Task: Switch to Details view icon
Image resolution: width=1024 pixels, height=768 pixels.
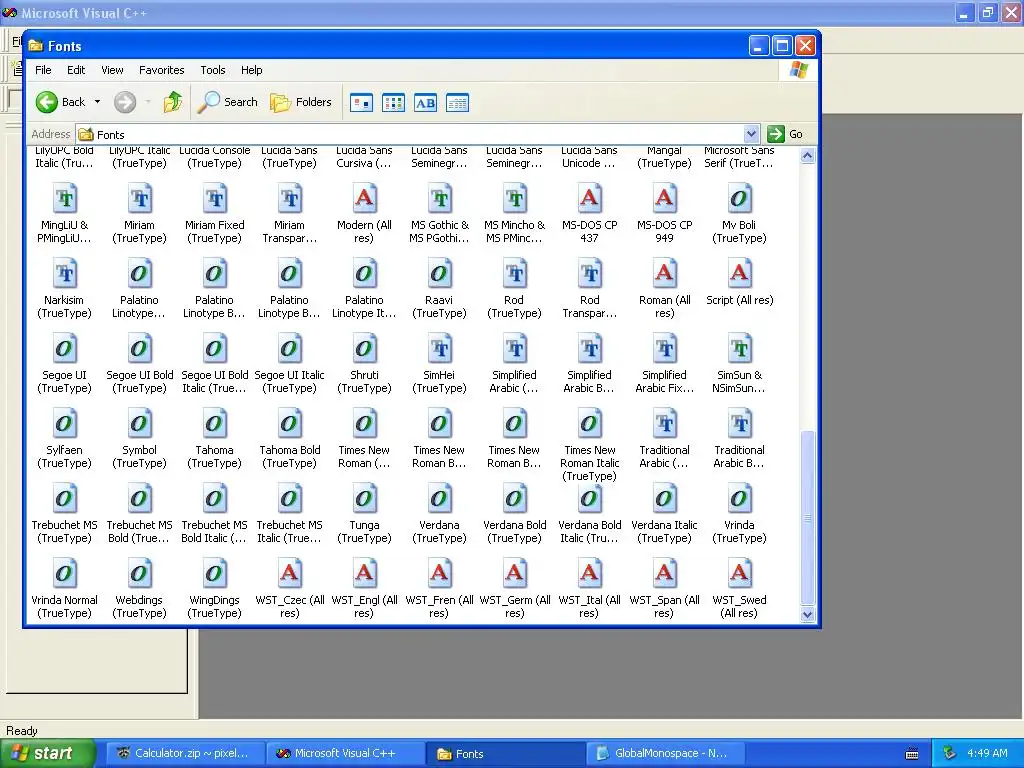Action: point(458,103)
